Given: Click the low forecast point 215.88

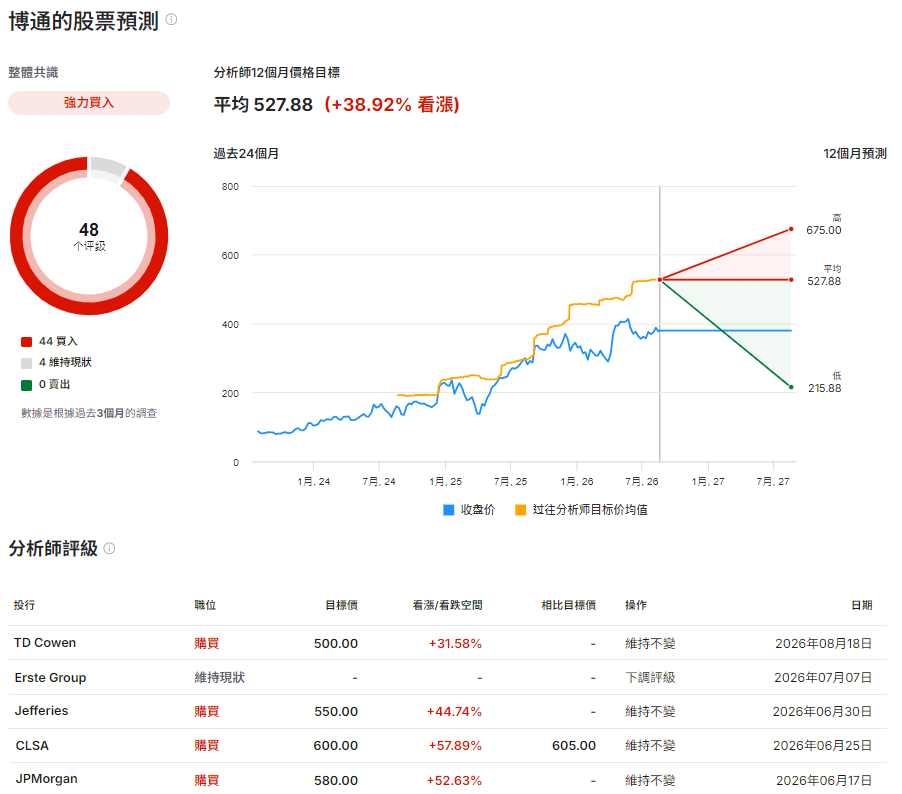Looking at the screenshot, I should (x=791, y=387).
